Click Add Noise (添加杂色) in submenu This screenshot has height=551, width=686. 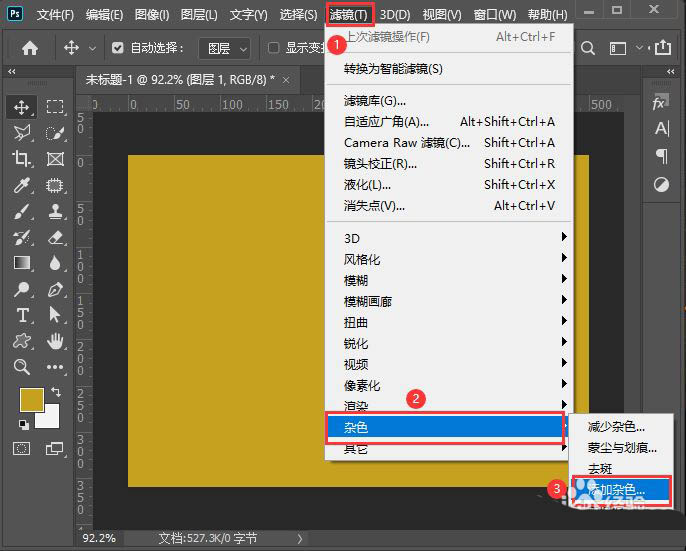click(621, 489)
